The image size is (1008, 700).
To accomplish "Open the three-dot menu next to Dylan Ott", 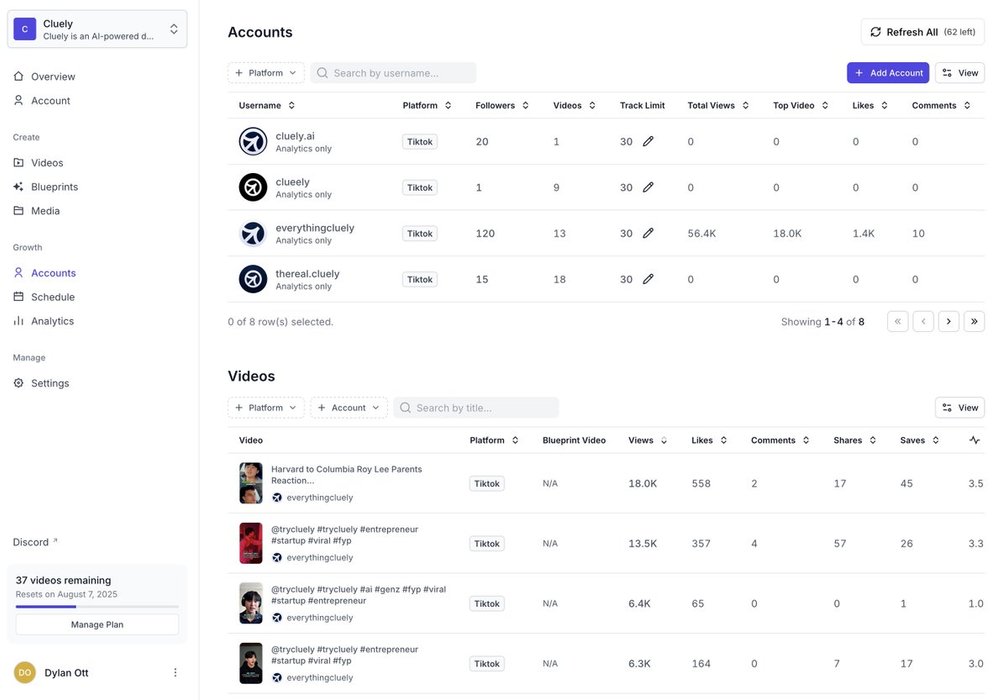I will (x=175, y=673).
